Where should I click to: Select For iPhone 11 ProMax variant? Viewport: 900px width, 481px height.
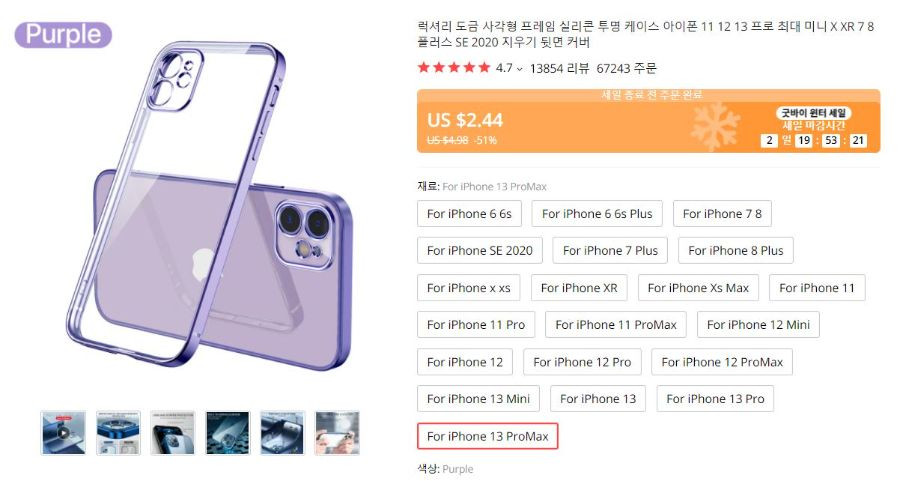(616, 325)
